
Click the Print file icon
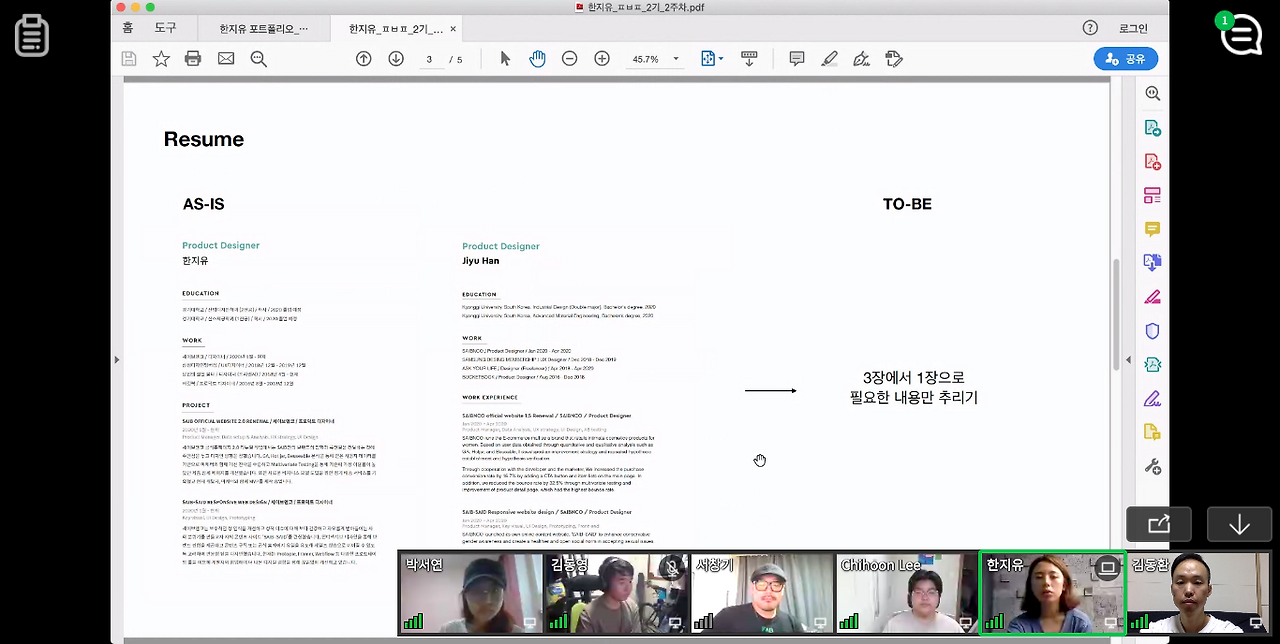click(x=193, y=59)
